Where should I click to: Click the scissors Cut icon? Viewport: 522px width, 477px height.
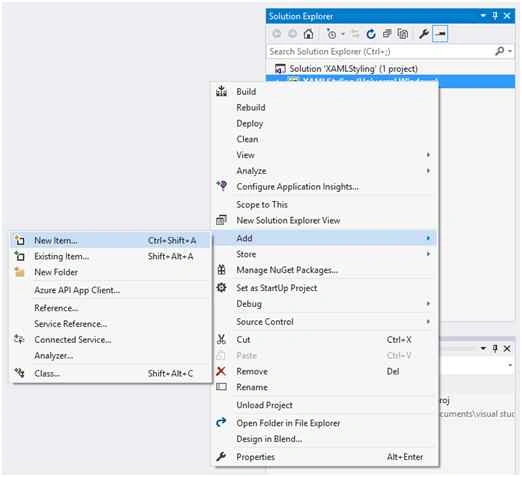tap(221, 339)
